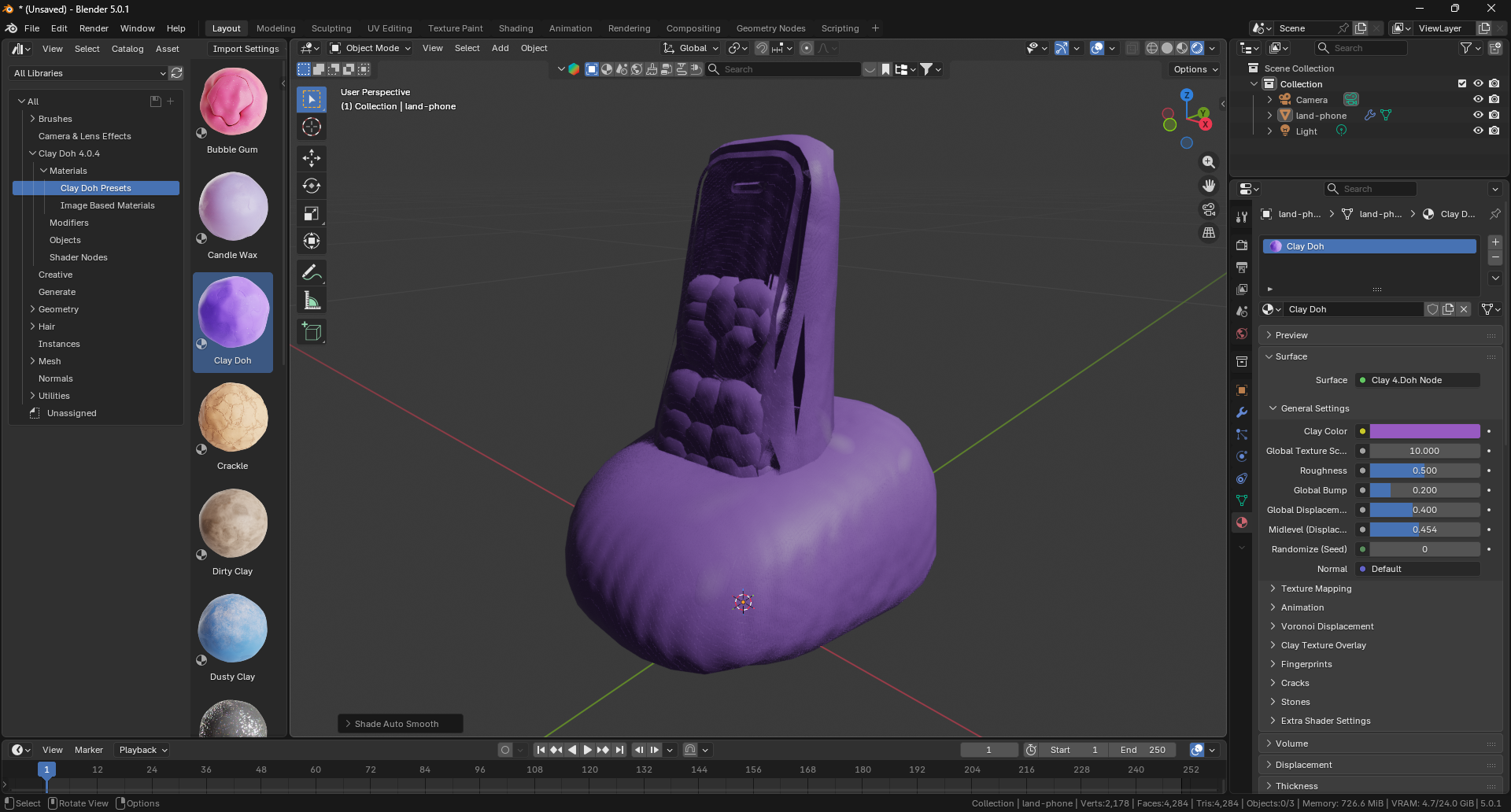This screenshot has width=1511, height=812.
Task: Open the Physics properties tab
Action: point(1242,456)
